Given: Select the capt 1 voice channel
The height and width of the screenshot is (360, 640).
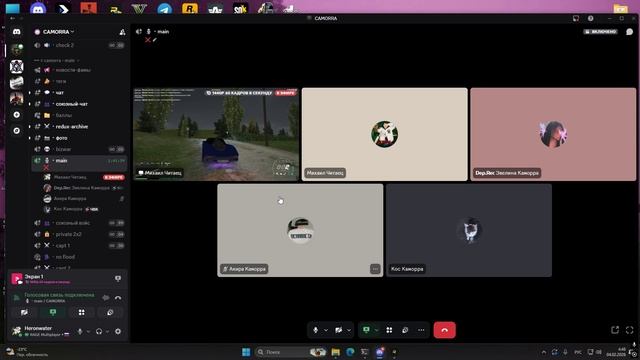Looking at the screenshot, I should click(x=80, y=246).
